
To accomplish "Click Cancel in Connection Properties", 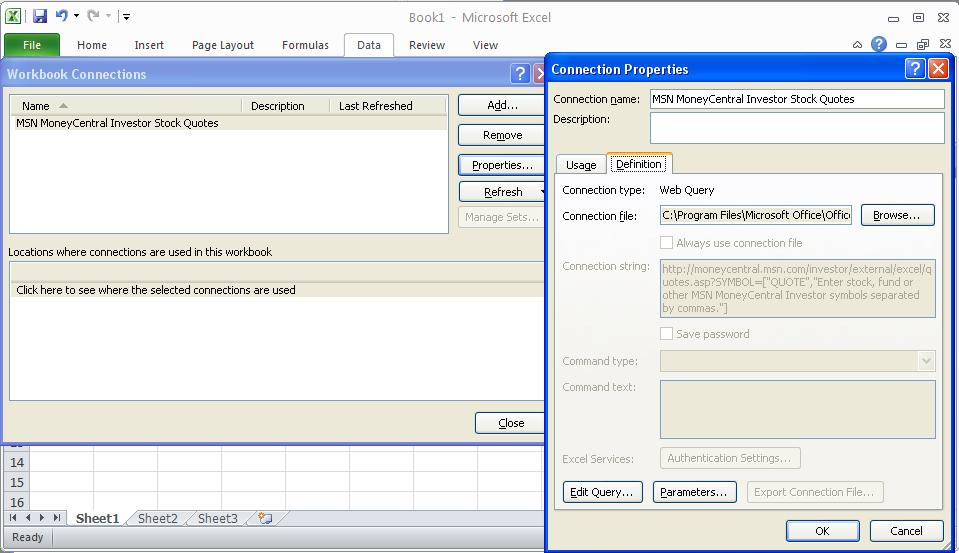I will coord(906,531).
